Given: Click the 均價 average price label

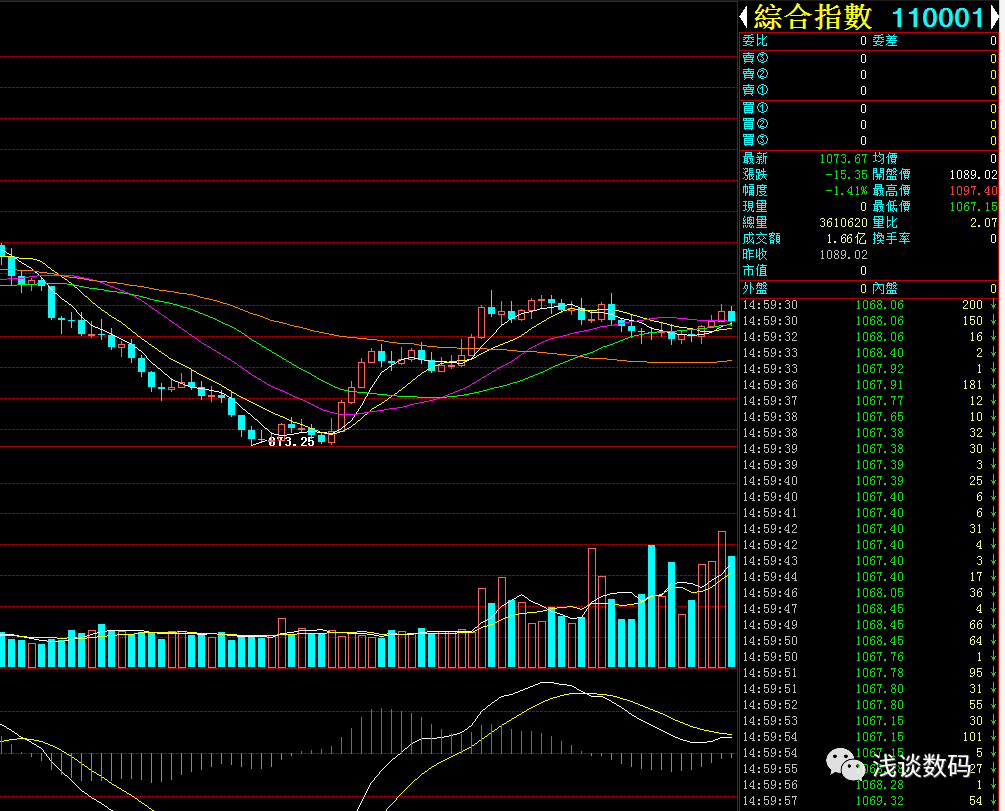Looking at the screenshot, I should point(885,158).
